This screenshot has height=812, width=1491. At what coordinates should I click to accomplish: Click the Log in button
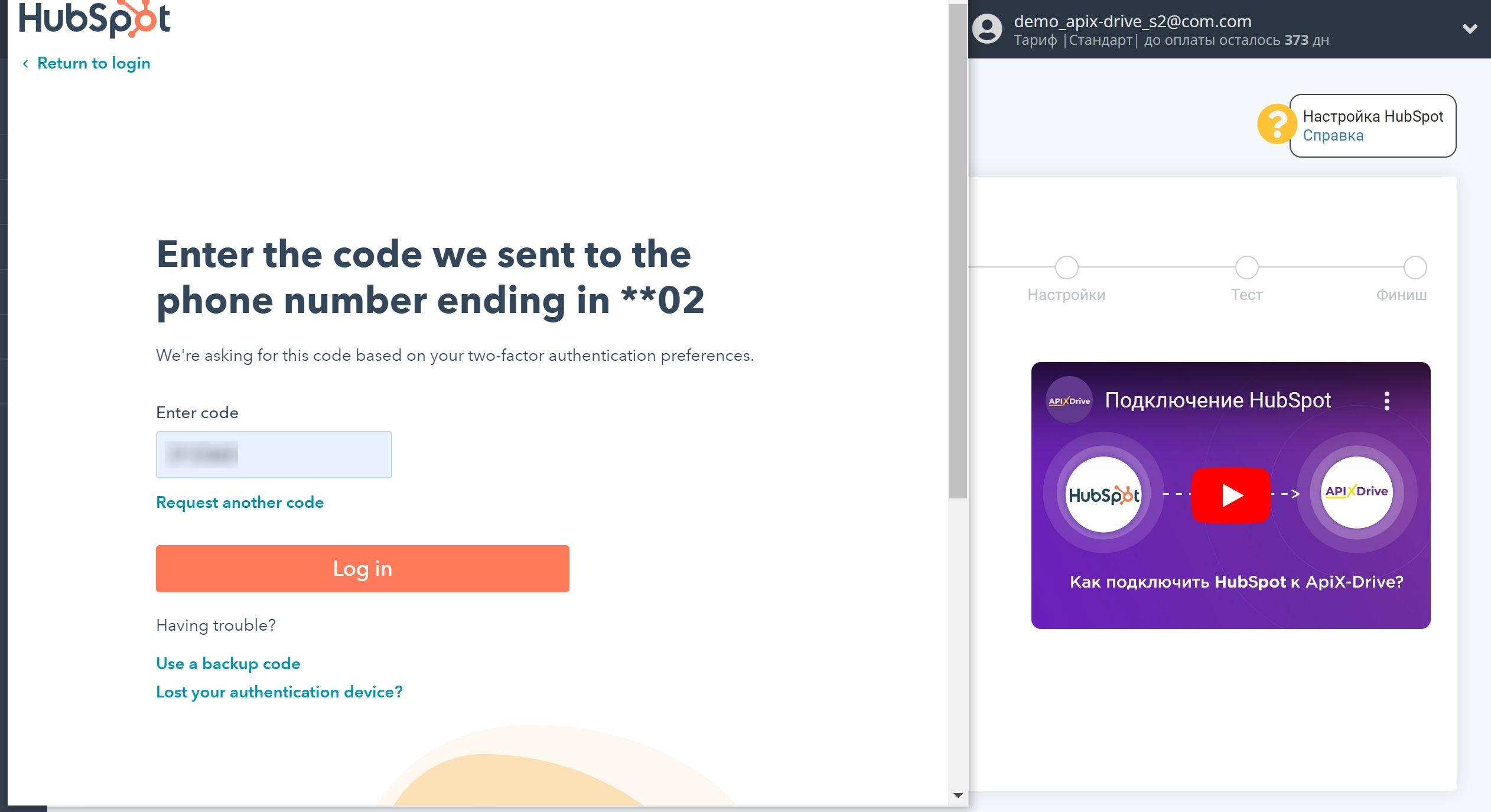tap(362, 568)
